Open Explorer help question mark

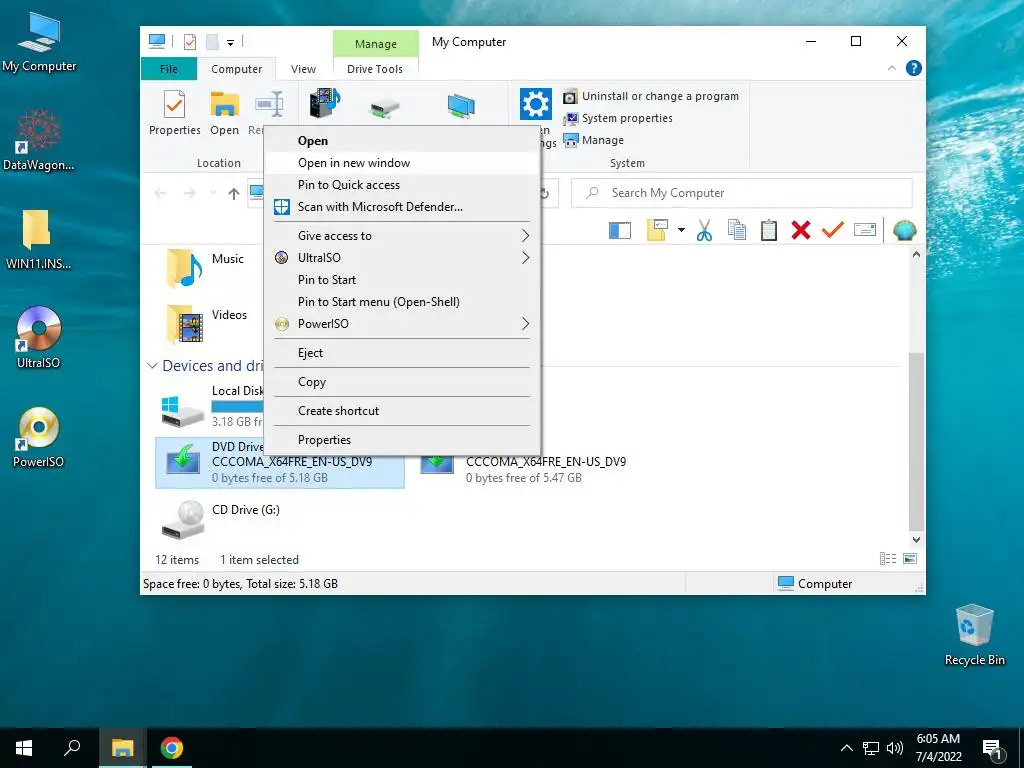(914, 68)
